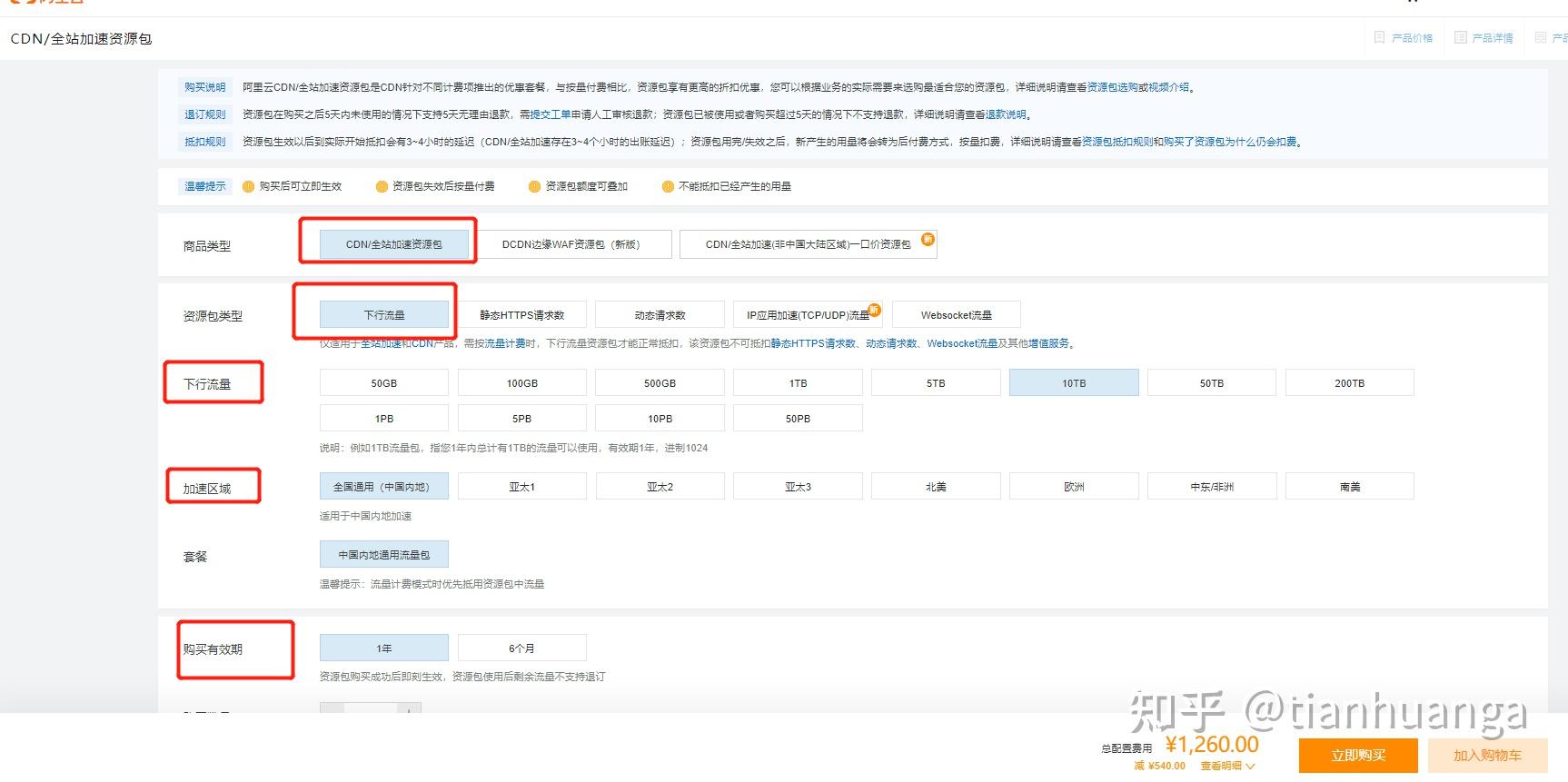This screenshot has height=782, width=1568.
Task: Select 南美 acceleration region
Action: [x=1350, y=487]
